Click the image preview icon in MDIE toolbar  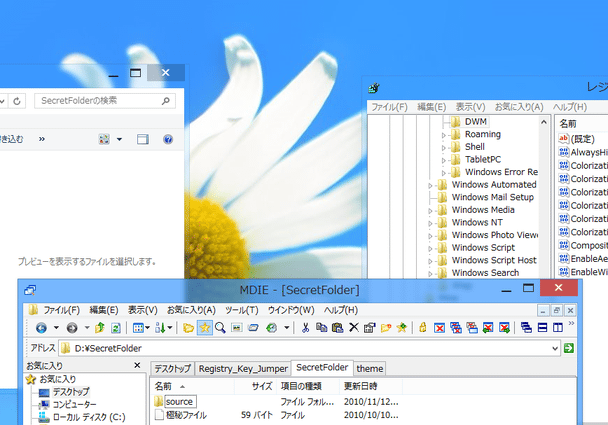pyautogui.click(x=237, y=328)
